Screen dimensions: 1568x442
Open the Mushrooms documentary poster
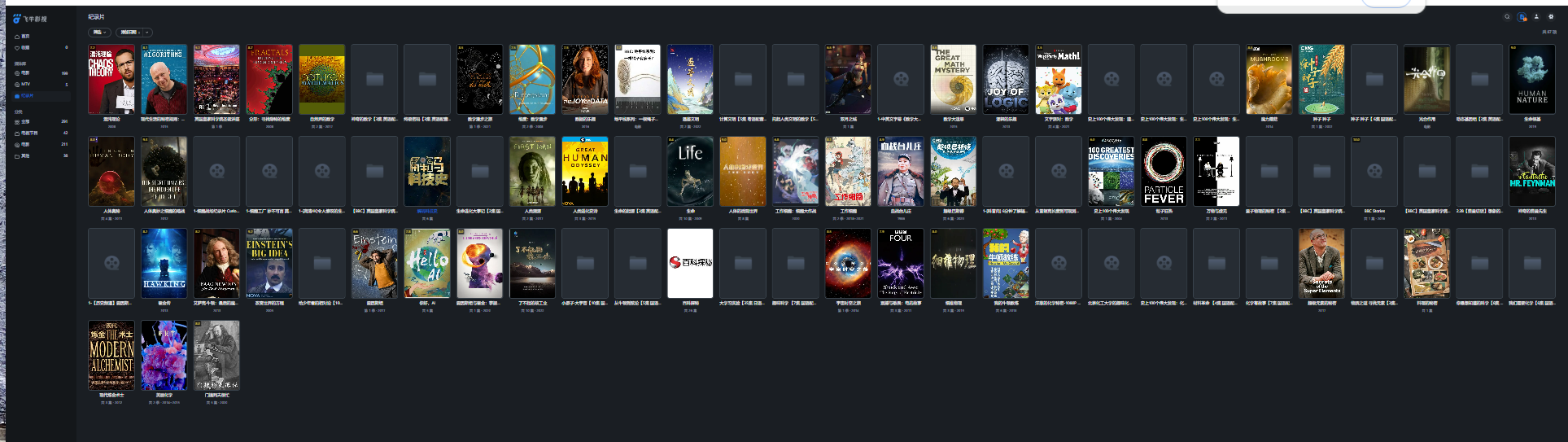(1269, 79)
